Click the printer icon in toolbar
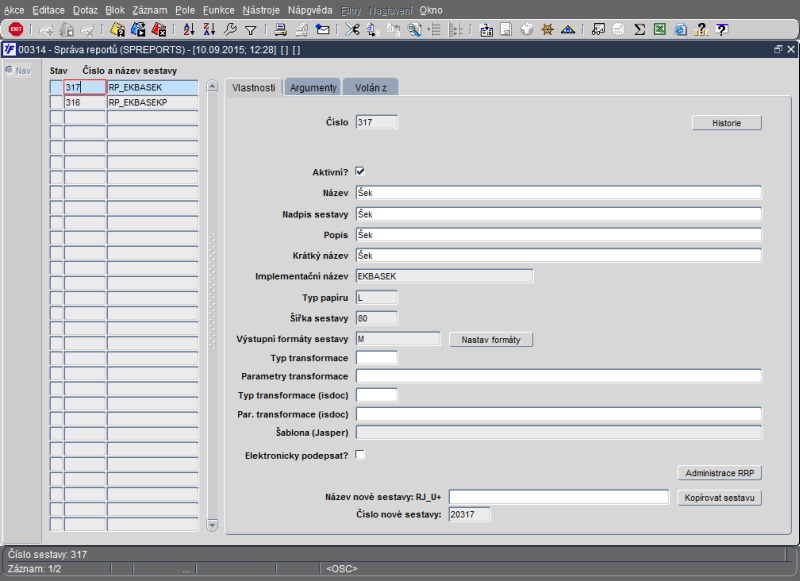Image resolution: width=800 pixels, height=581 pixels. click(x=280, y=30)
